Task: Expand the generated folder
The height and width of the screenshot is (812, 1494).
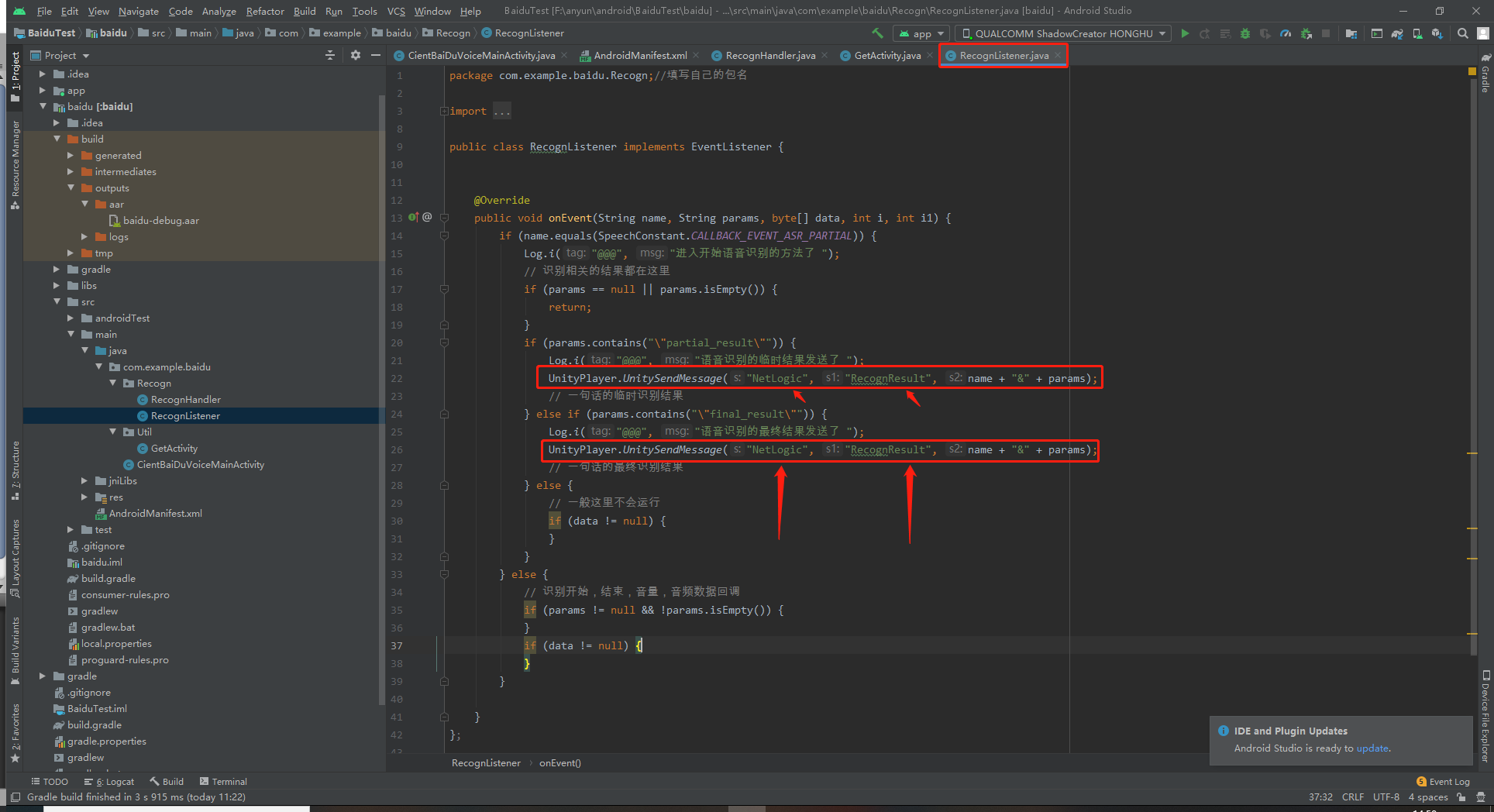Action: 71,155
